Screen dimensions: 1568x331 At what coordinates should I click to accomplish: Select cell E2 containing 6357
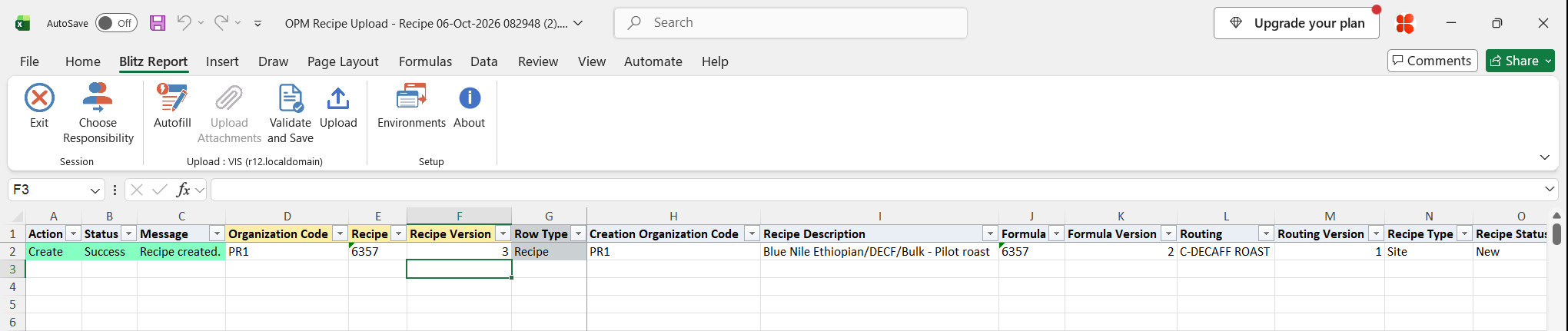point(377,251)
